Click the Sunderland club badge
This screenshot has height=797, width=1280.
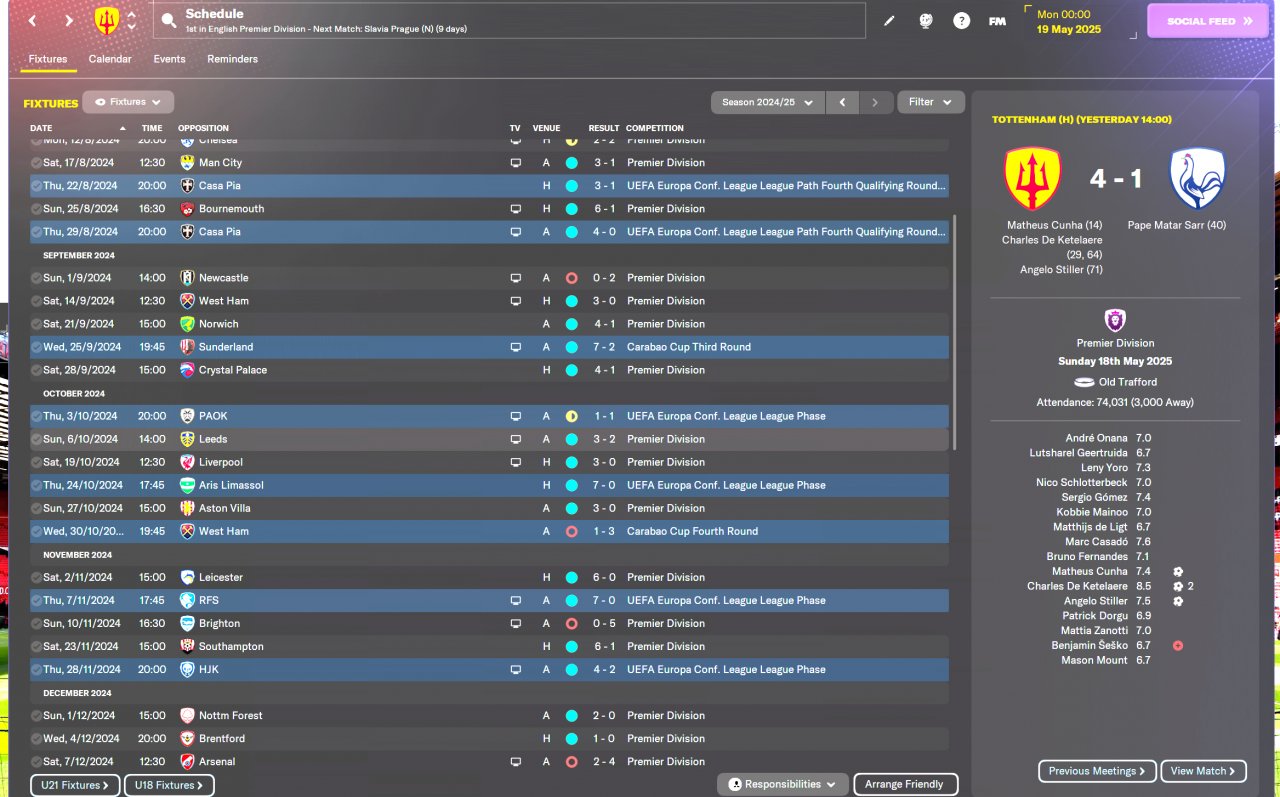(187, 347)
